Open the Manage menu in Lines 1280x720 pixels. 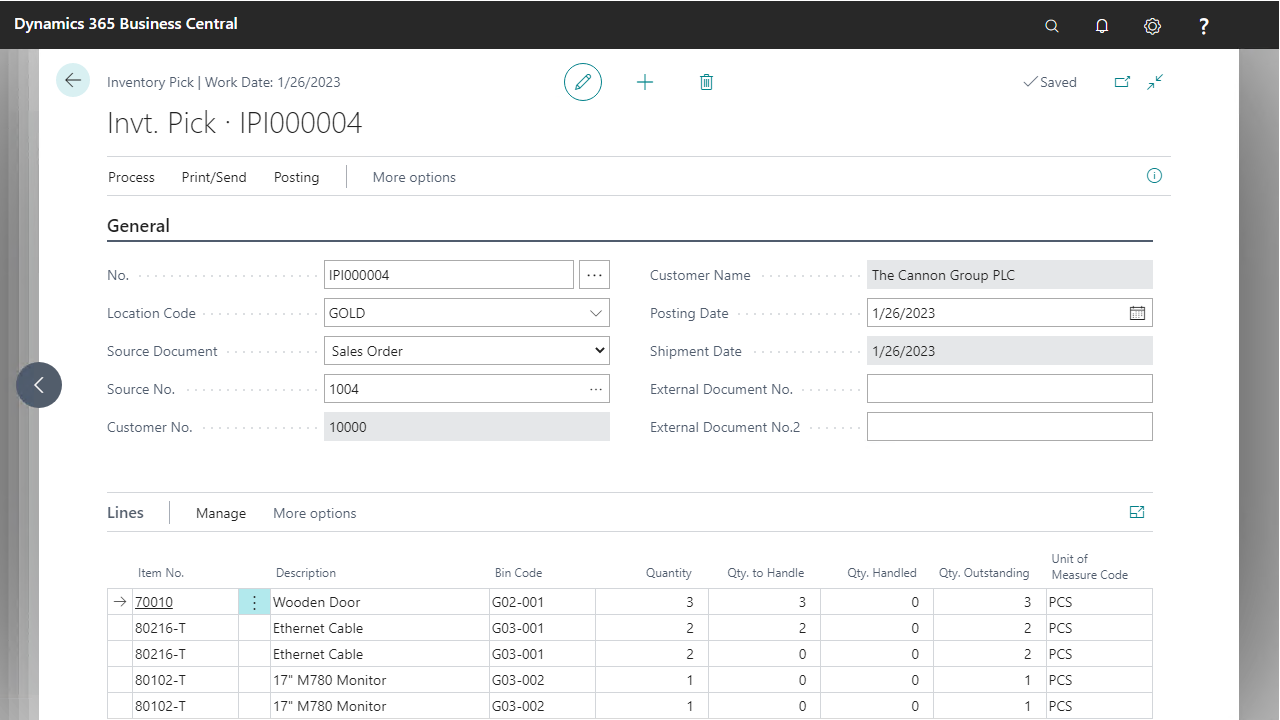pos(221,513)
